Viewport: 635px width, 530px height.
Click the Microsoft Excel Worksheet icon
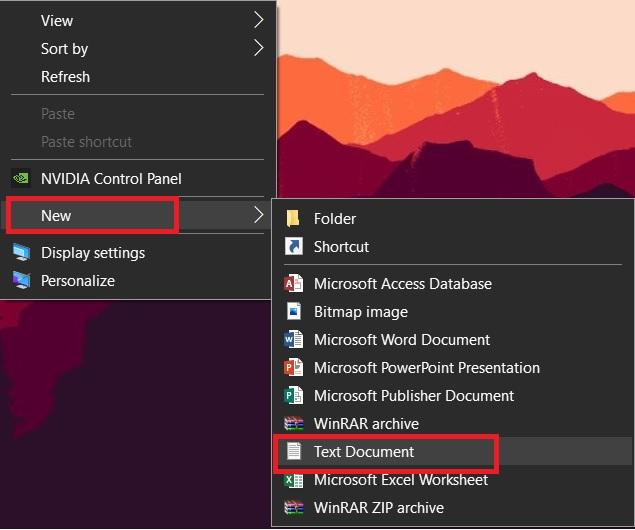pos(294,480)
